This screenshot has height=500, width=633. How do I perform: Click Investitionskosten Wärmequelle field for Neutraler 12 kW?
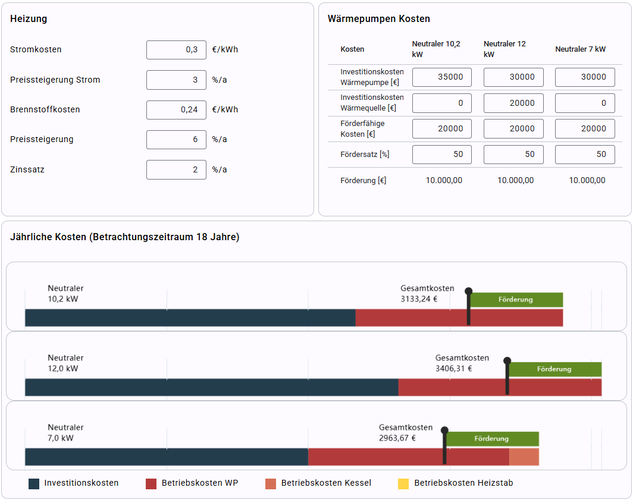click(513, 103)
